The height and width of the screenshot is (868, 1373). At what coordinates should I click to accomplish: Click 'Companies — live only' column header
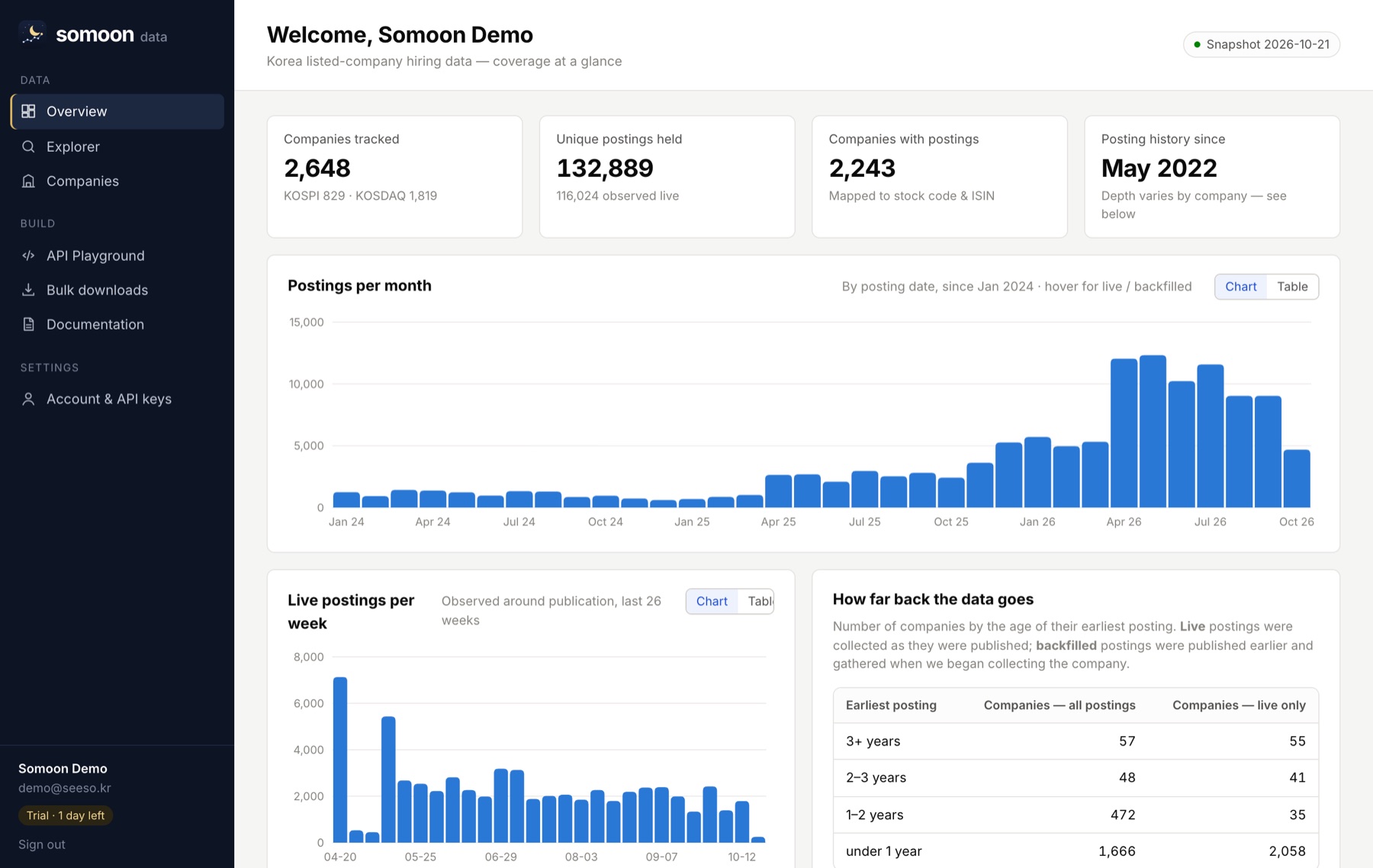pyautogui.click(x=1239, y=706)
